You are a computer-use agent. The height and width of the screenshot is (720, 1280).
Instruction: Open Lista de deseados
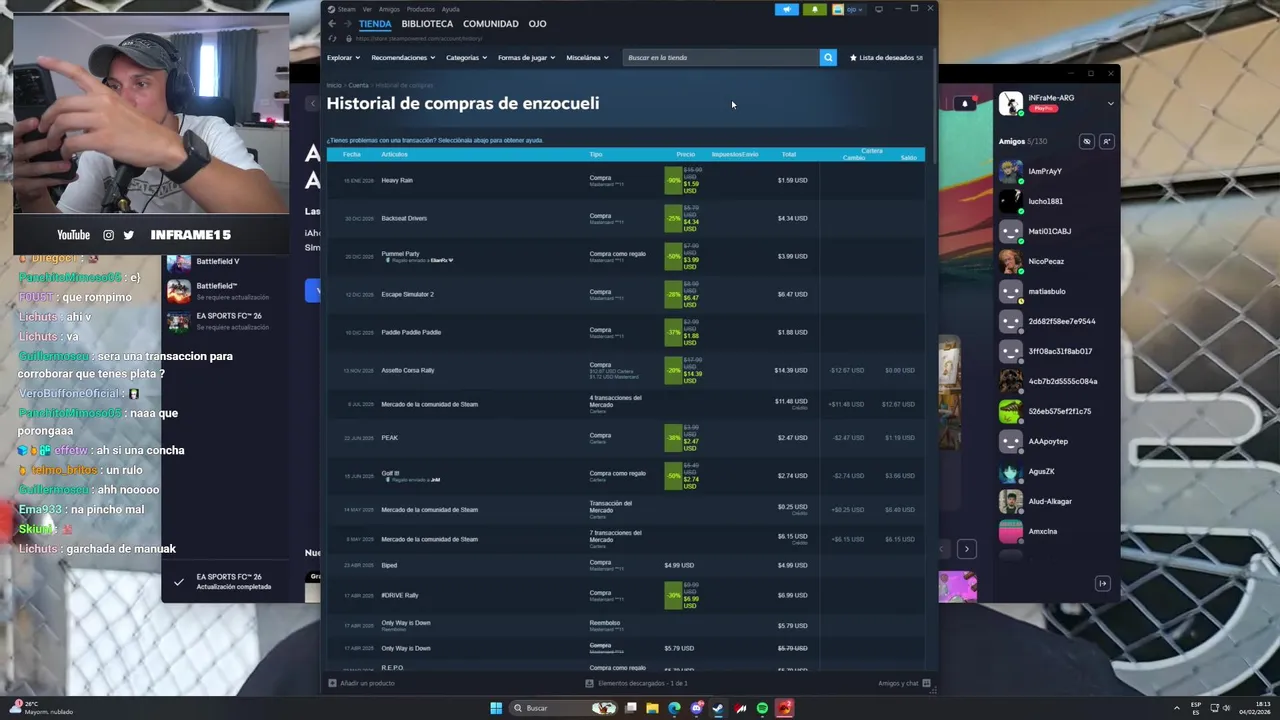886,58
